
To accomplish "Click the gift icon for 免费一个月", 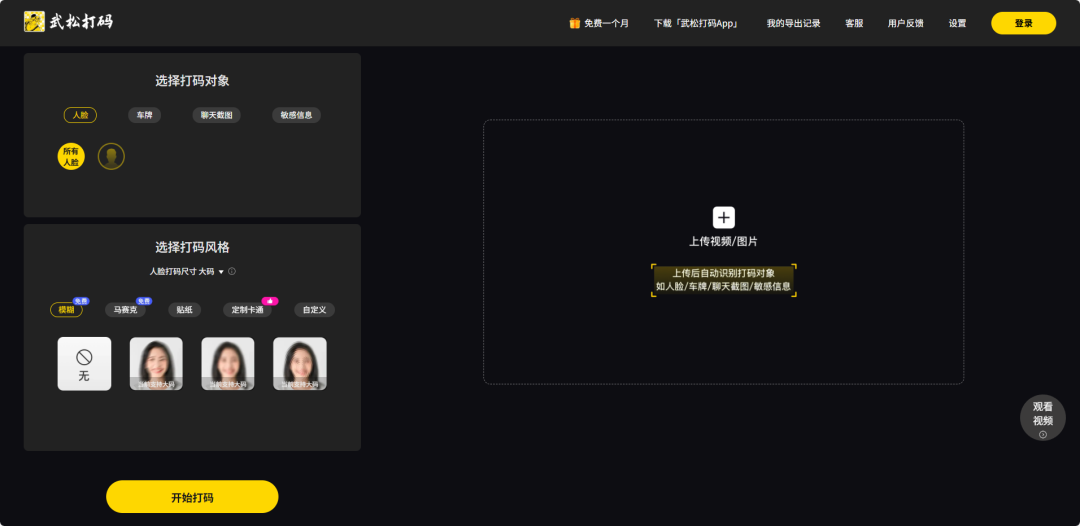I will 574,23.
